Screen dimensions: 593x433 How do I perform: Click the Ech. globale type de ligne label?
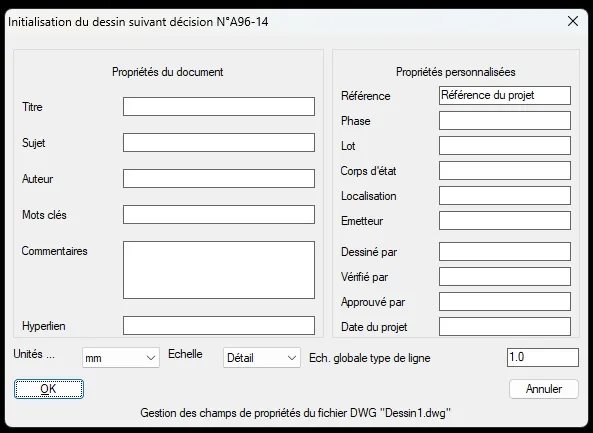pyautogui.click(x=369, y=358)
